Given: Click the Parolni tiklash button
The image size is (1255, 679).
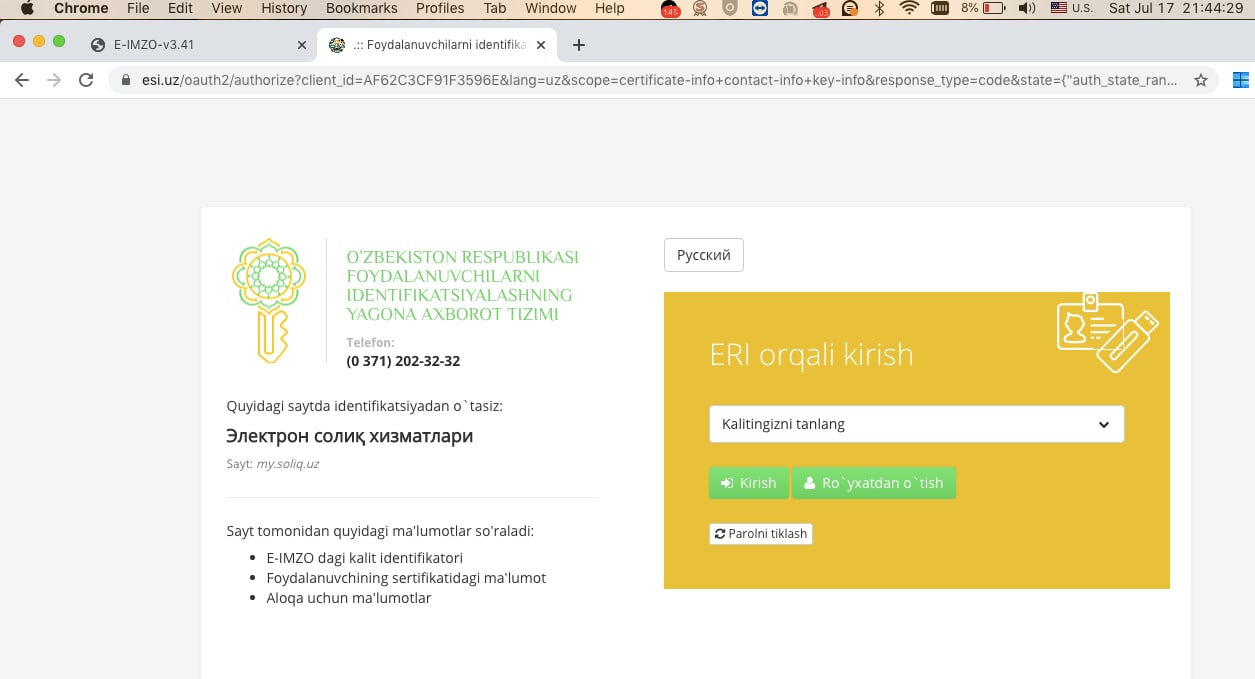Looking at the screenshot, I should click(x=761, y=534).
